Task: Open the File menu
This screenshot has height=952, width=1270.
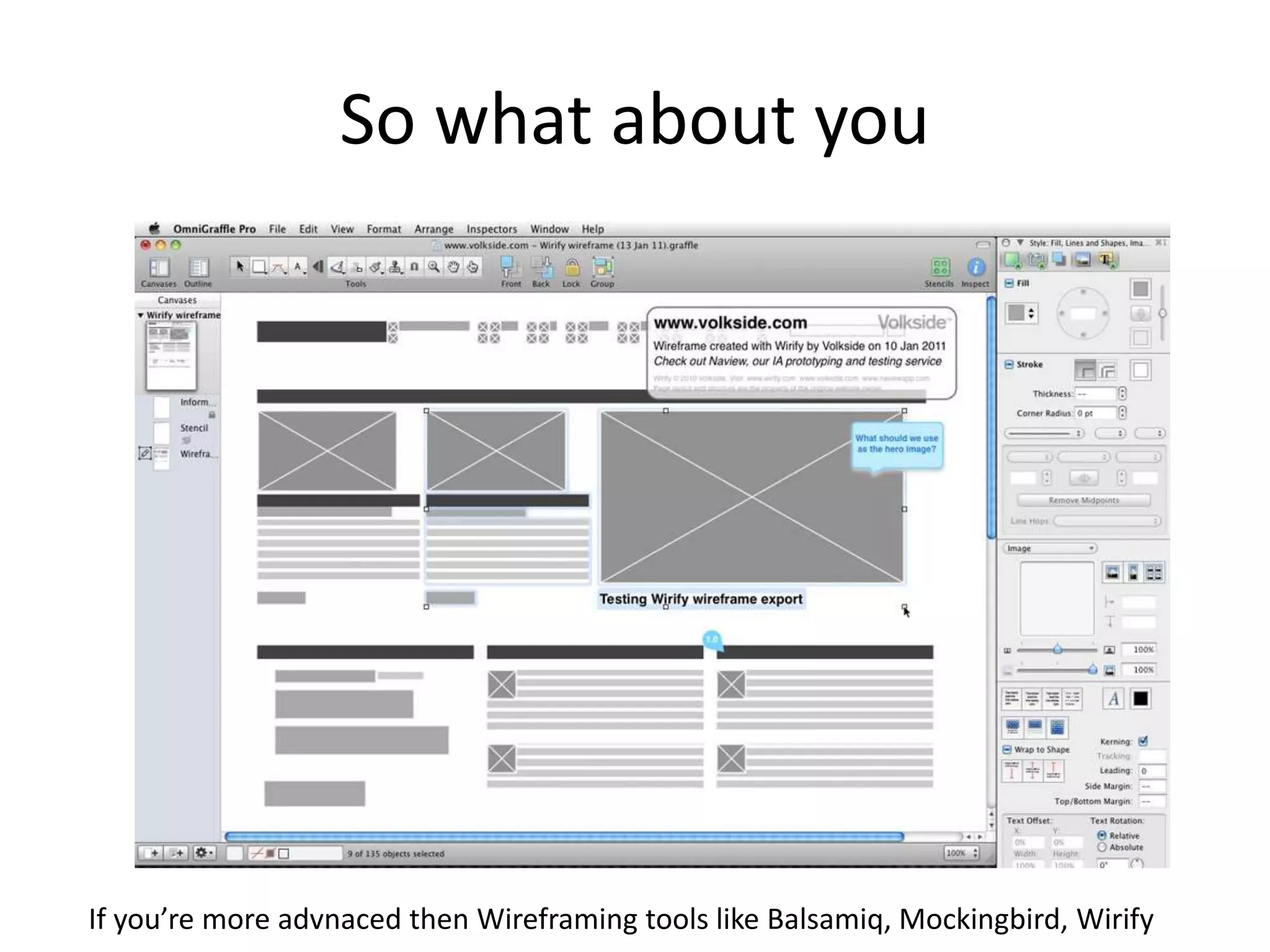Action: tap(277, 229)
